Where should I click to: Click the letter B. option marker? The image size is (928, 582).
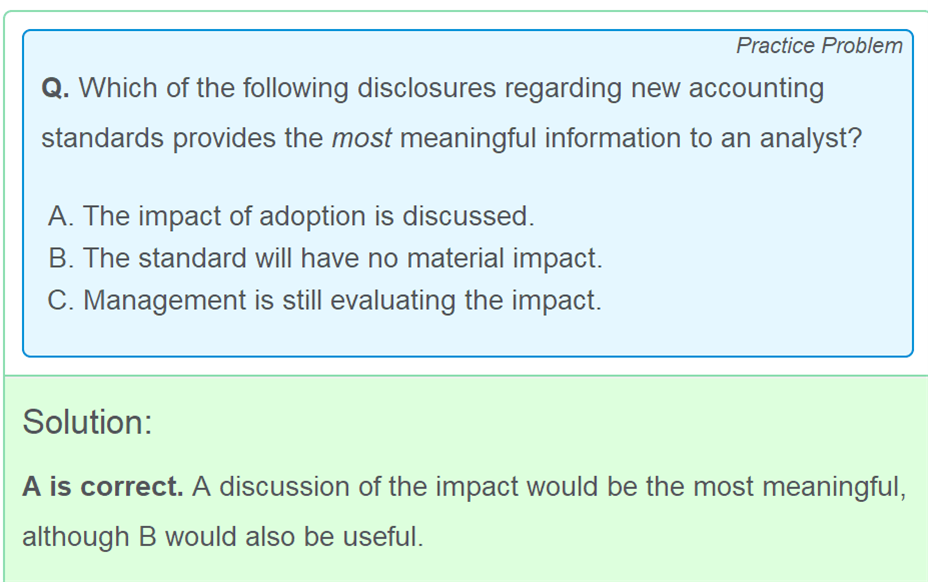click(61, 259)
